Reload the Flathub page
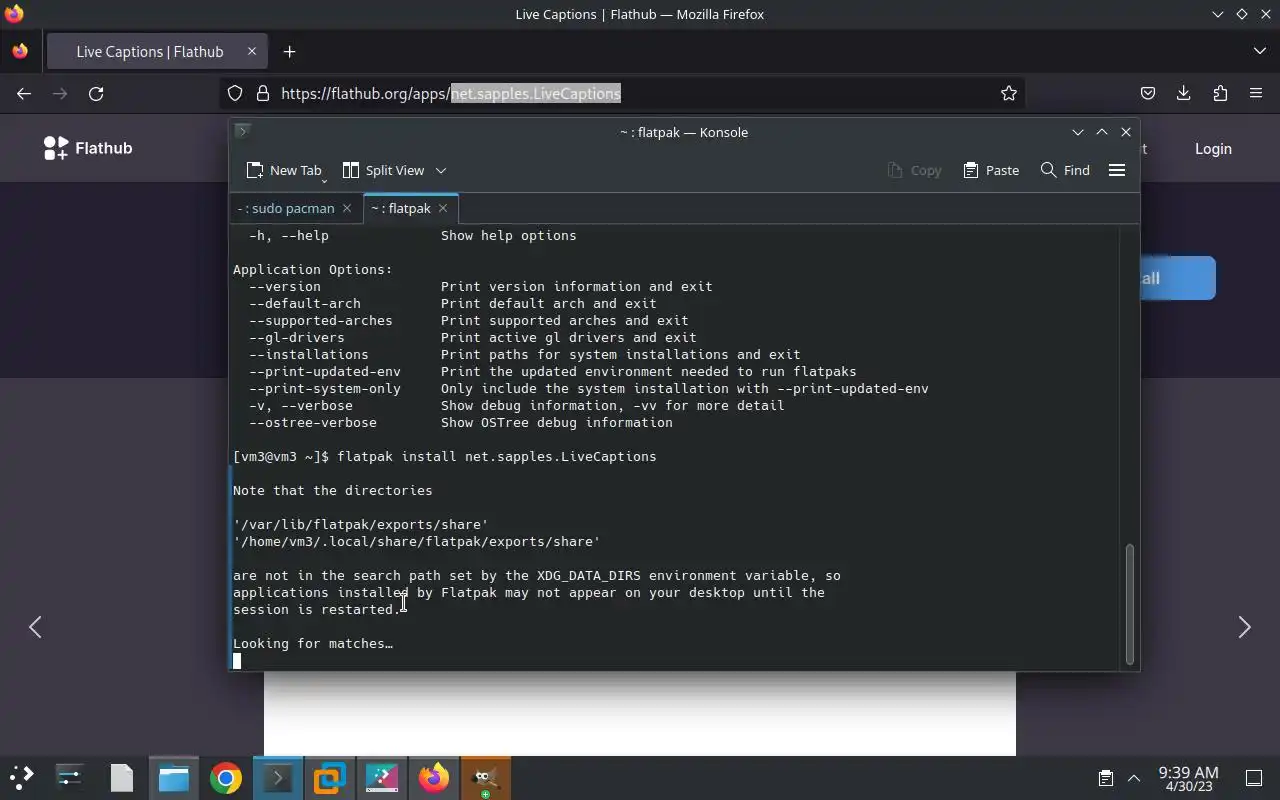1280x800 pixels. click(96, 93)
